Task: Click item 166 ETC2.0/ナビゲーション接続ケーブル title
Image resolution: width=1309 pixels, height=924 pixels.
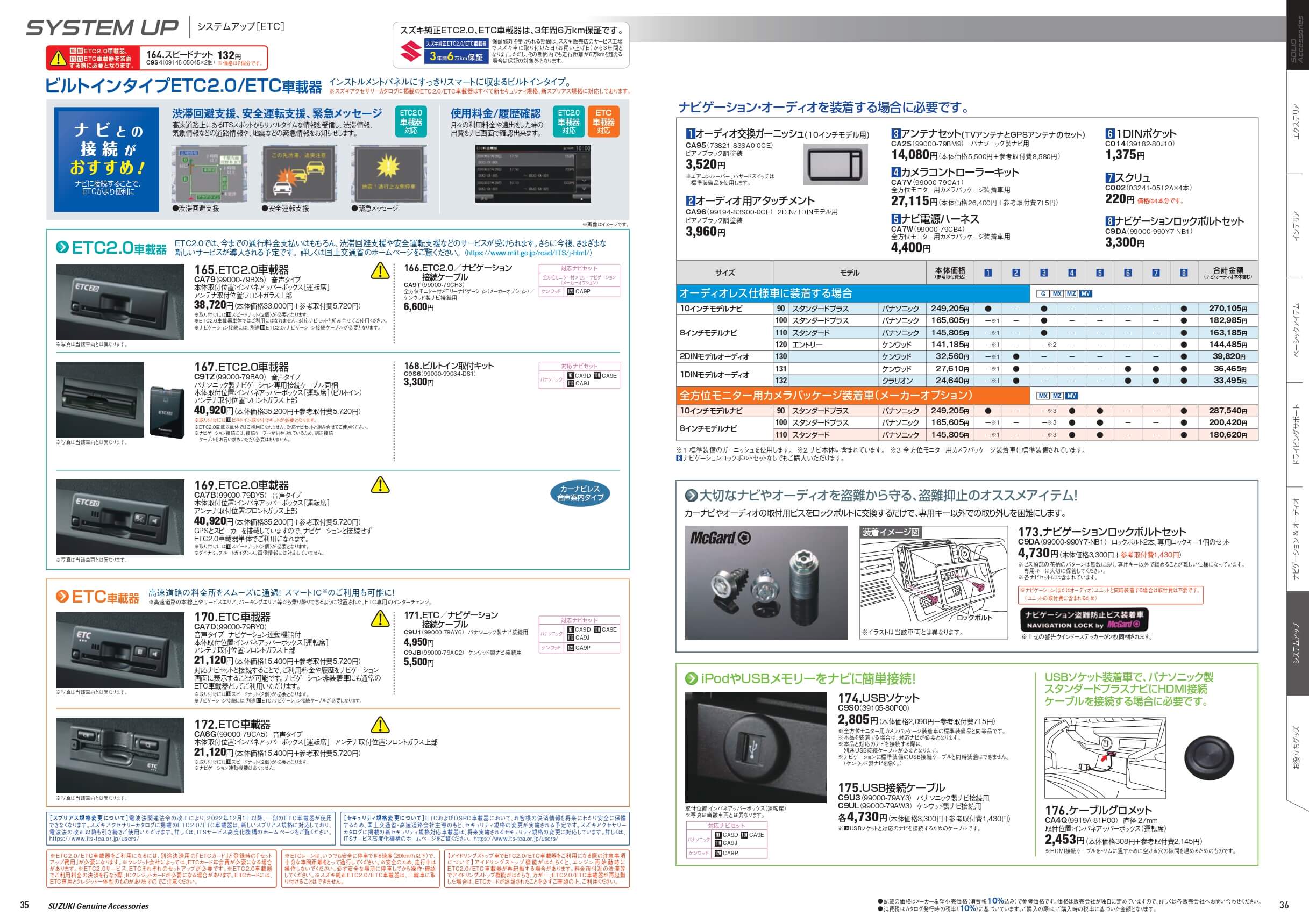Action: pos(458,273)
